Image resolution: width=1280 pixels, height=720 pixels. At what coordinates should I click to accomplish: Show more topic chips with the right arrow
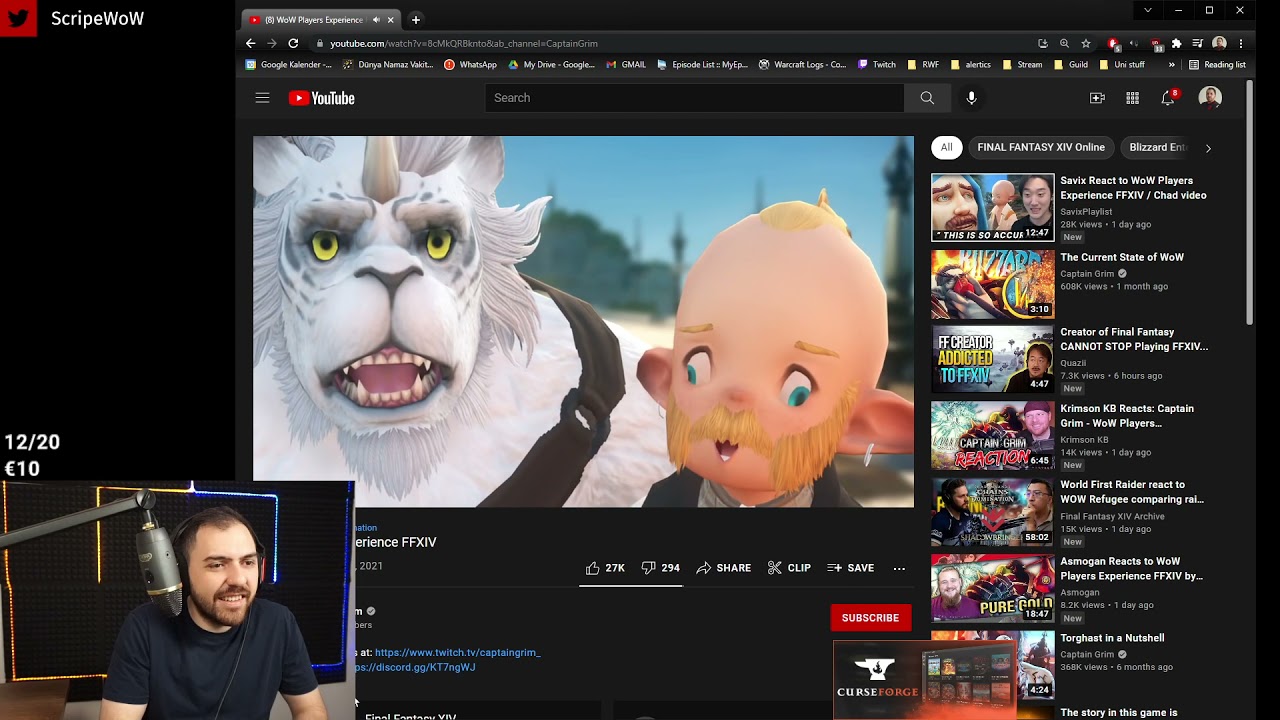coord(1208,148)
